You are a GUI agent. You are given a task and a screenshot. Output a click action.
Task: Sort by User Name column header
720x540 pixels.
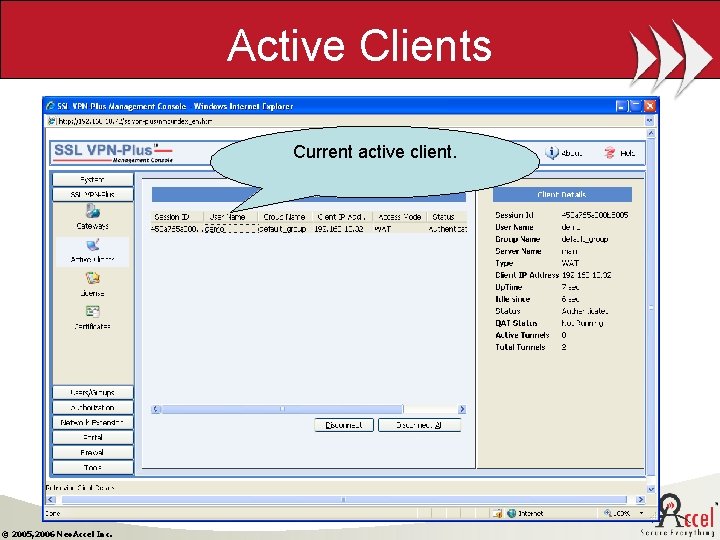coord(231,217)
